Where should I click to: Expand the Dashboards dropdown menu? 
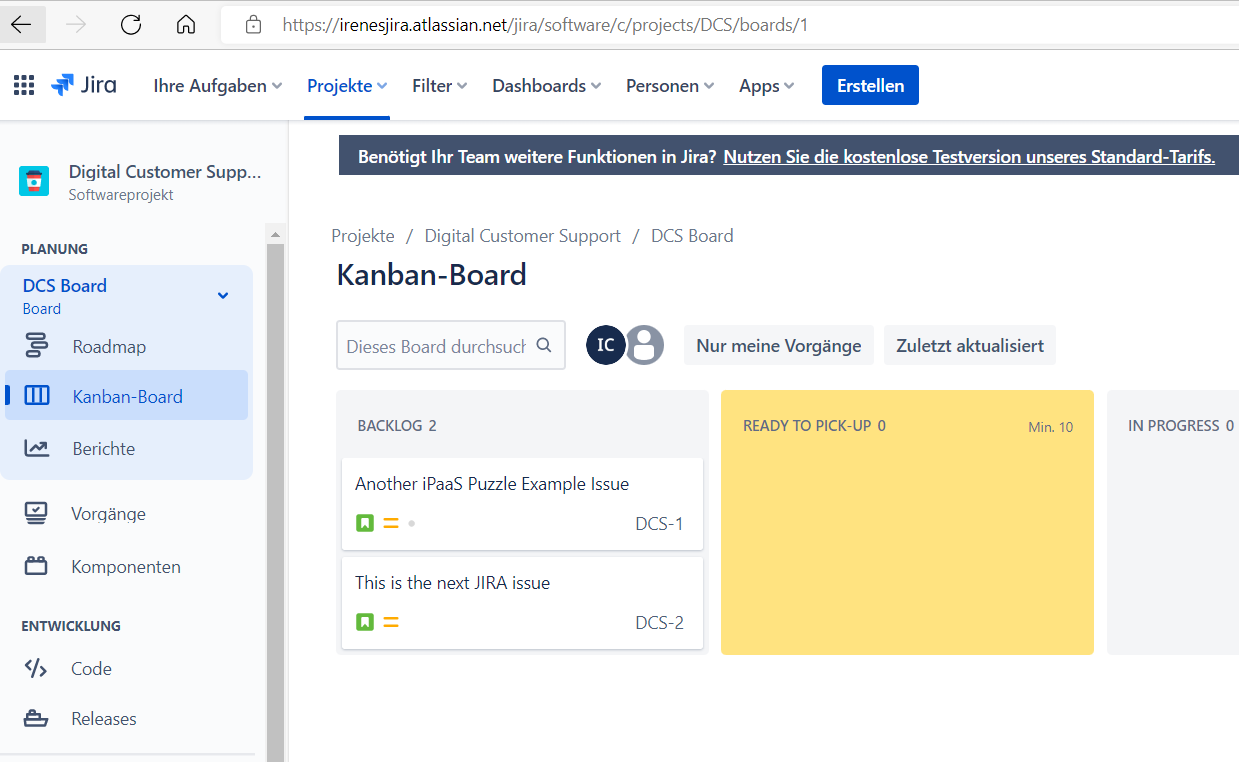[x=546, y=86]
